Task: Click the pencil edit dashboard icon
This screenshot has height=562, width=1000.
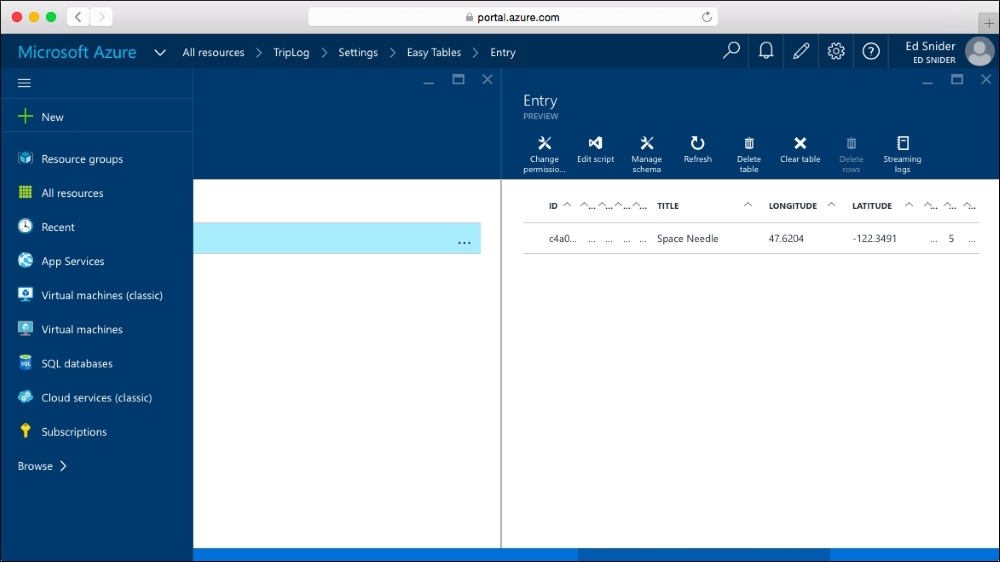Action: [x=801, y=50]
